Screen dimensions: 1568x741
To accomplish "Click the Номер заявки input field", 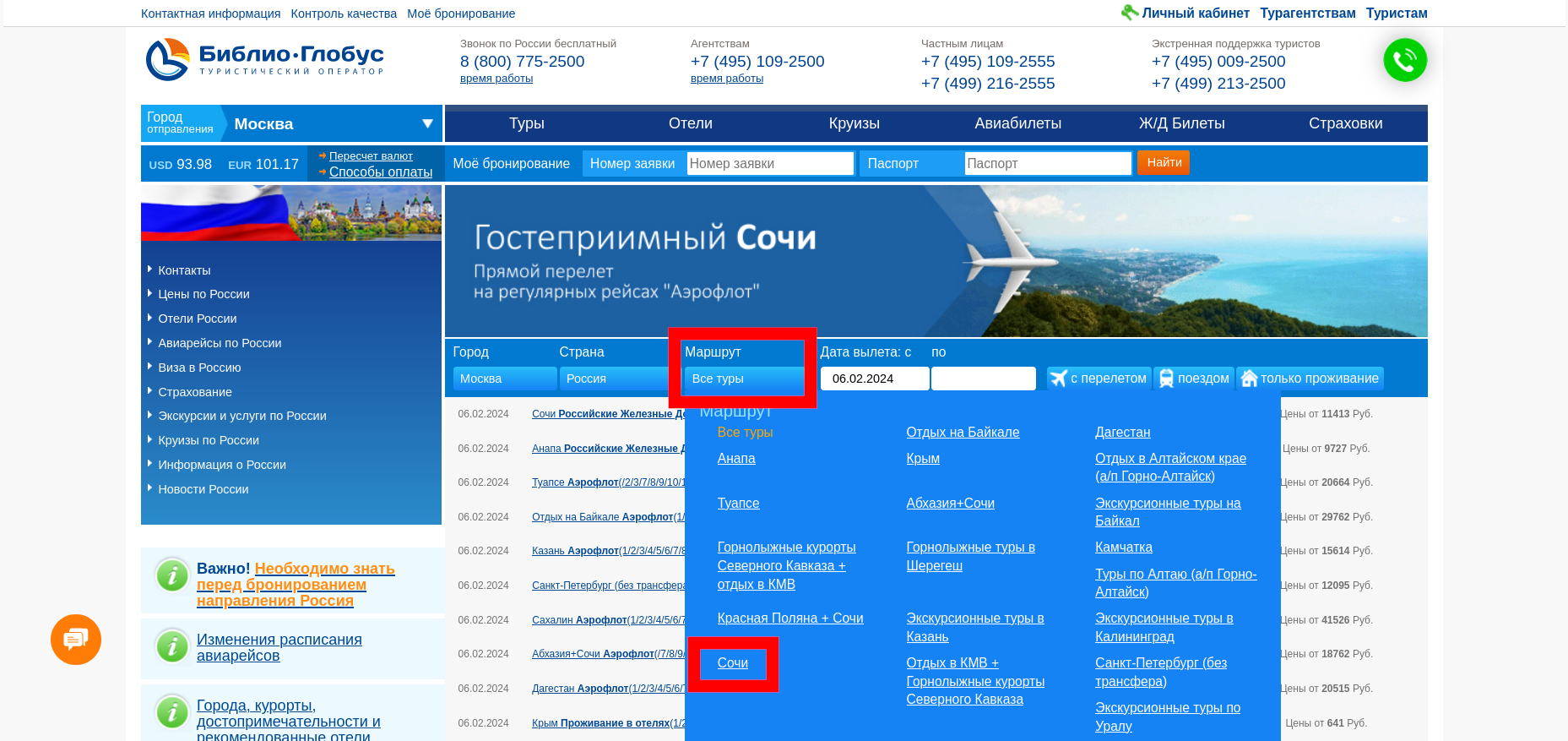I will coord(769,163).
